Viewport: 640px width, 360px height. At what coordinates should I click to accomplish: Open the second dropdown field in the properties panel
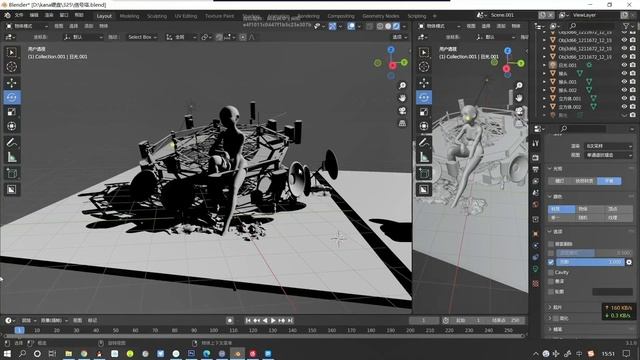point(609,155)
